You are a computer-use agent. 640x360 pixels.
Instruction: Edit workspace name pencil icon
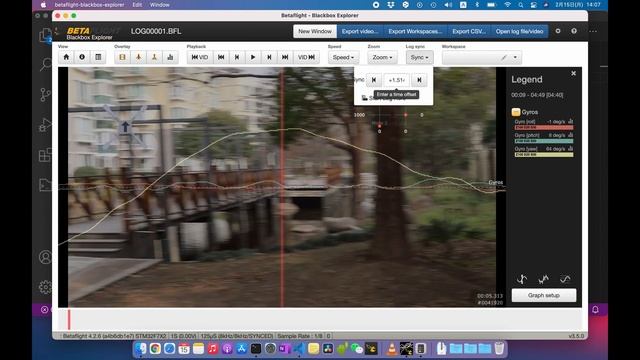(504, 58)
